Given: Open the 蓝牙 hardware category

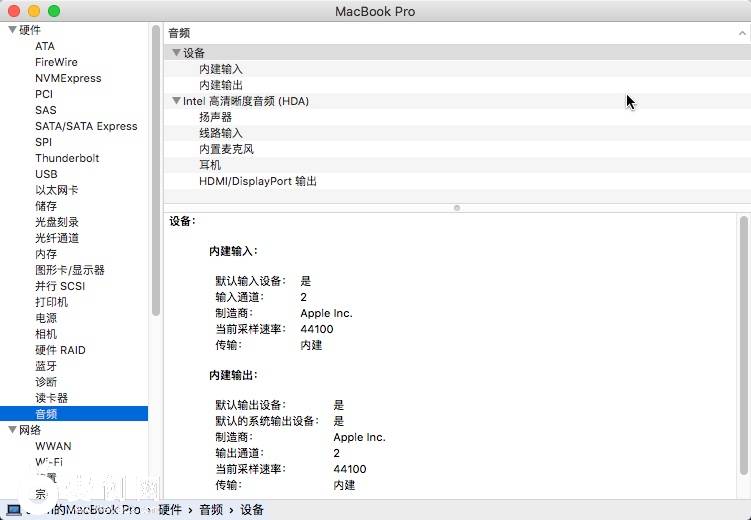Looking at the screenshot, I should [x=46, y=366].
